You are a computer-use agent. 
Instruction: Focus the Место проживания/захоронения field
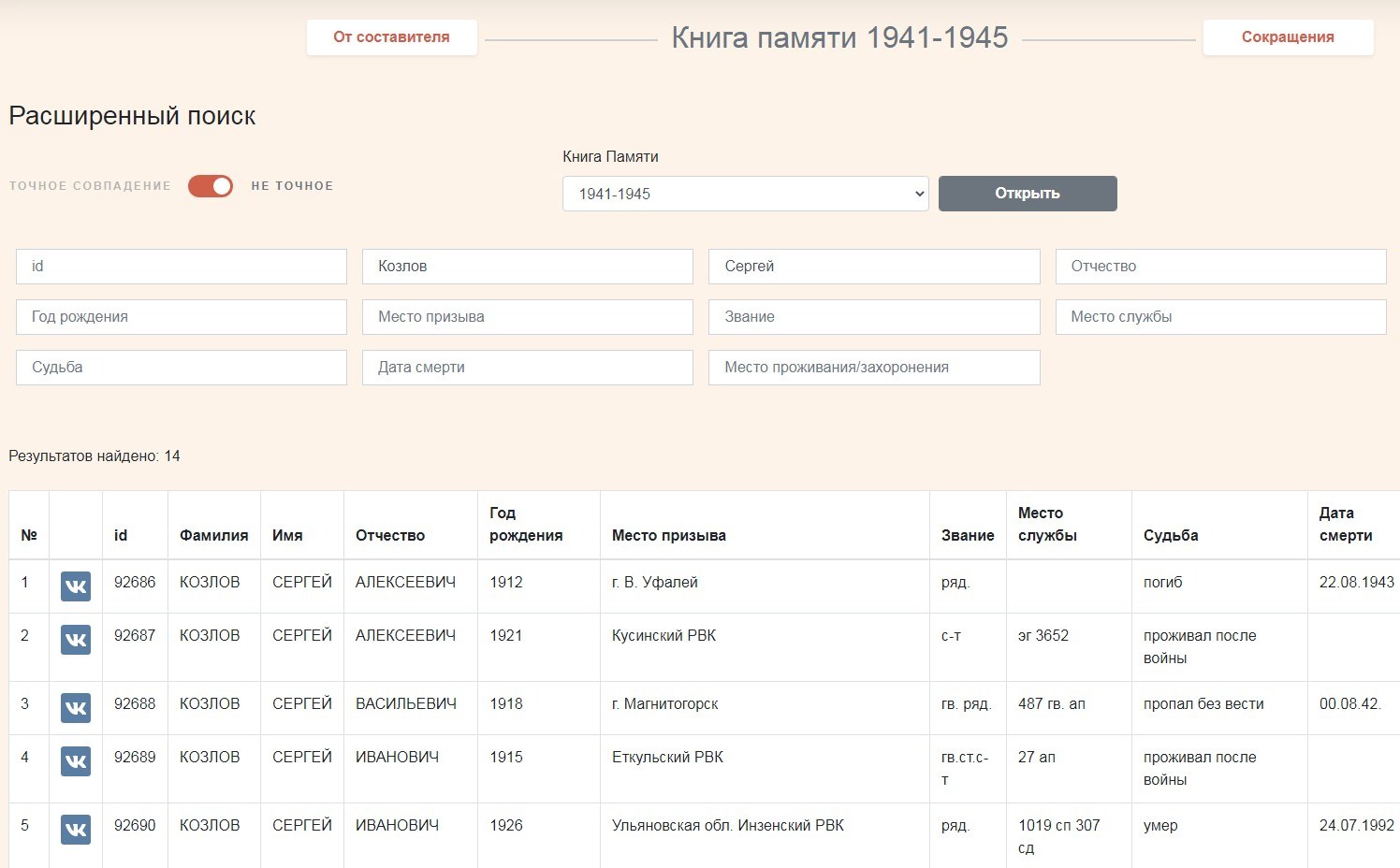click(874, 368)
